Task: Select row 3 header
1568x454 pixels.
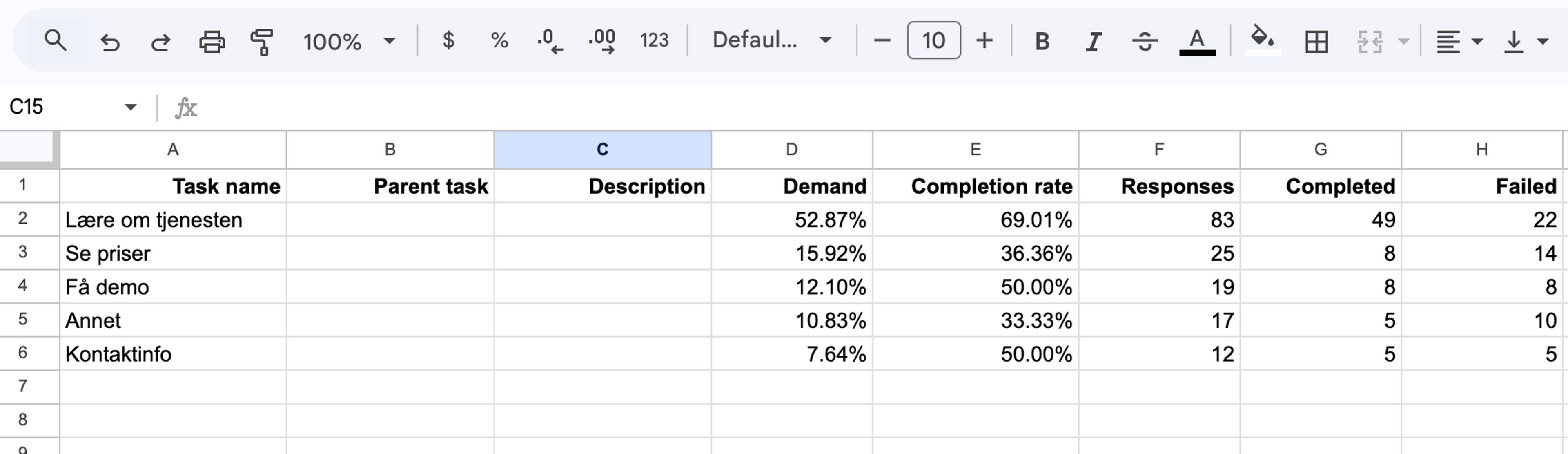Action: [x=22, y=252]
